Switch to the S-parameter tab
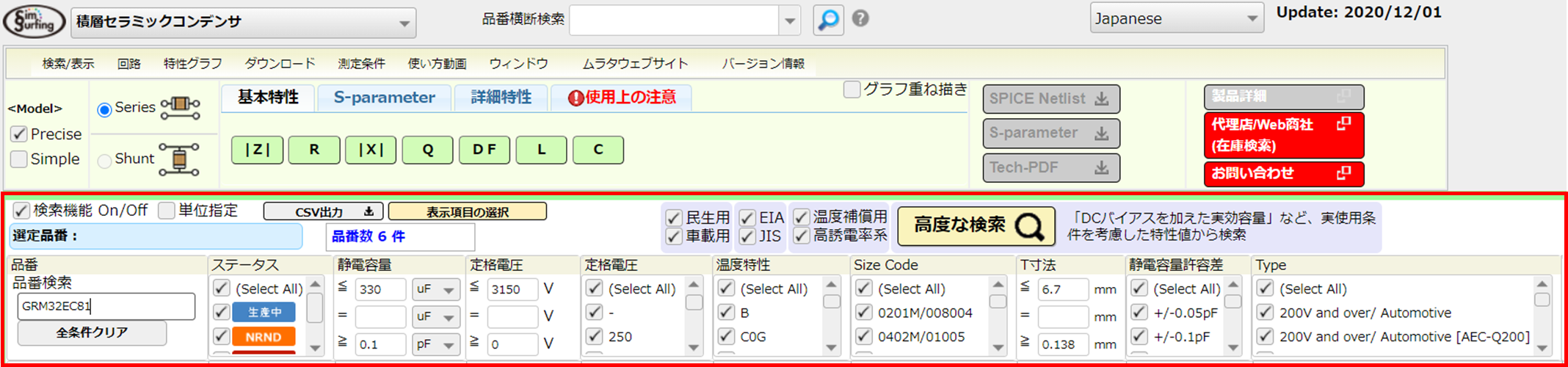This screenshot has width=1568, height=367. point(384,98)
